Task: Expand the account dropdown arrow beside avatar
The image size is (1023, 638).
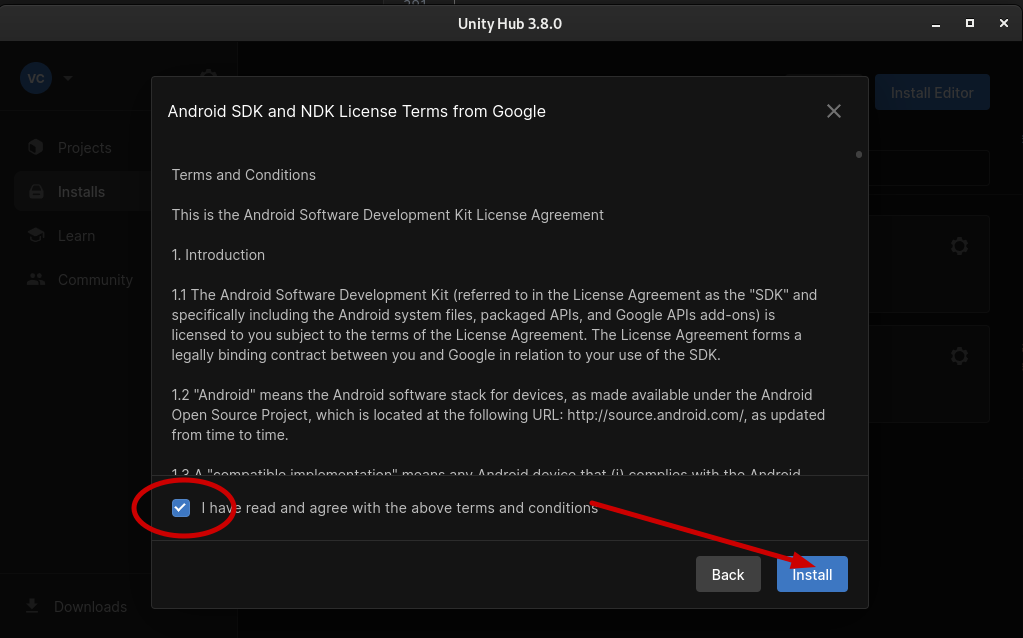Action: click(x=68, y=78)
